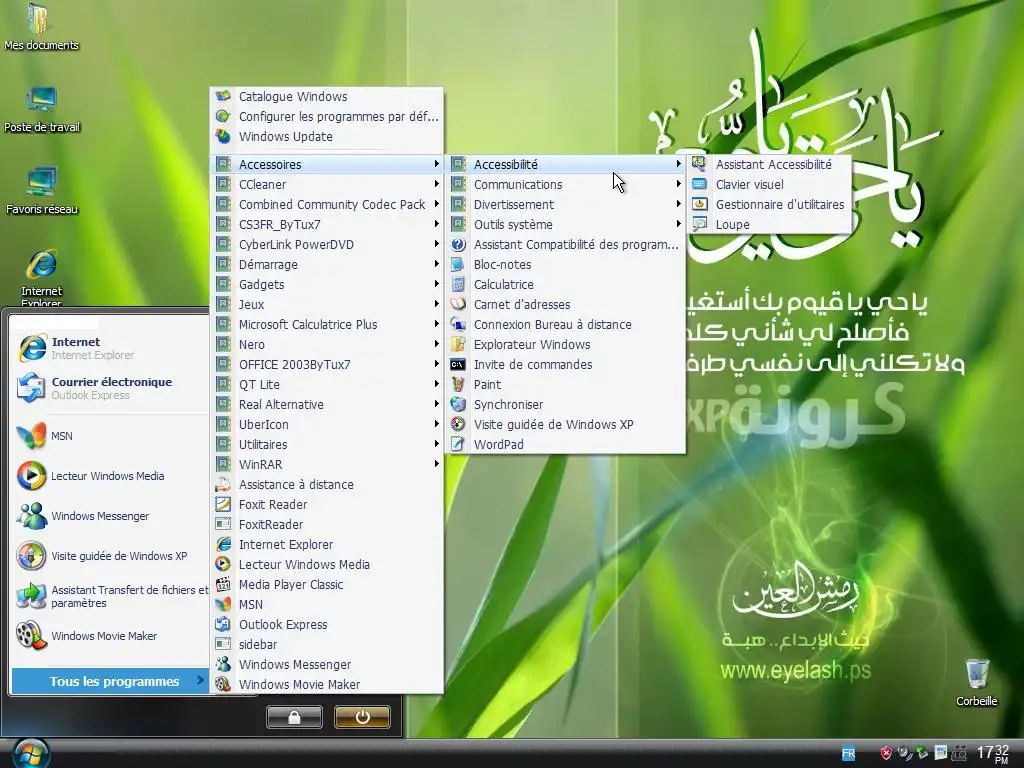Open the Corbeille recycle bin icon
Screen dimensions: 1024x768
click(976, 683)
